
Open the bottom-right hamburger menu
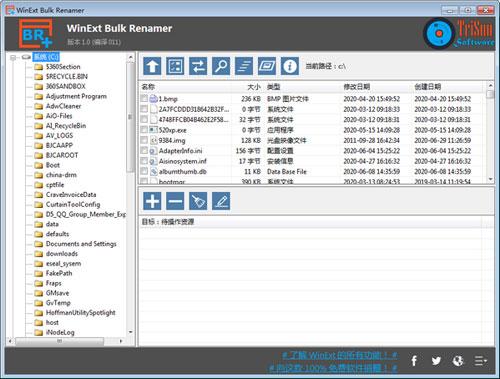480,361
